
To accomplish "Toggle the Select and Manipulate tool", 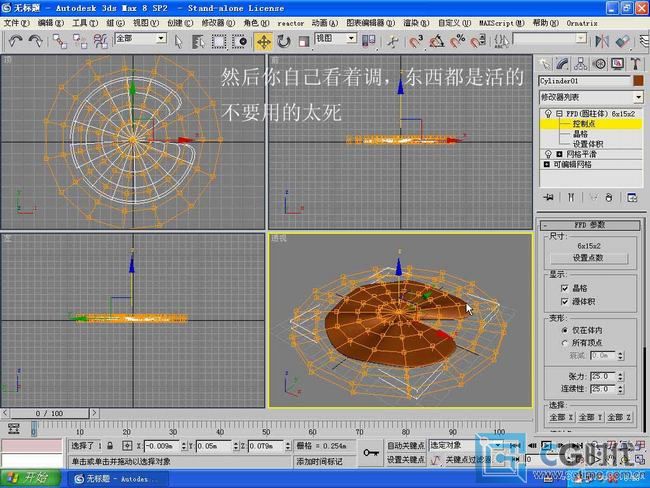I will click(x=393, y=41).
